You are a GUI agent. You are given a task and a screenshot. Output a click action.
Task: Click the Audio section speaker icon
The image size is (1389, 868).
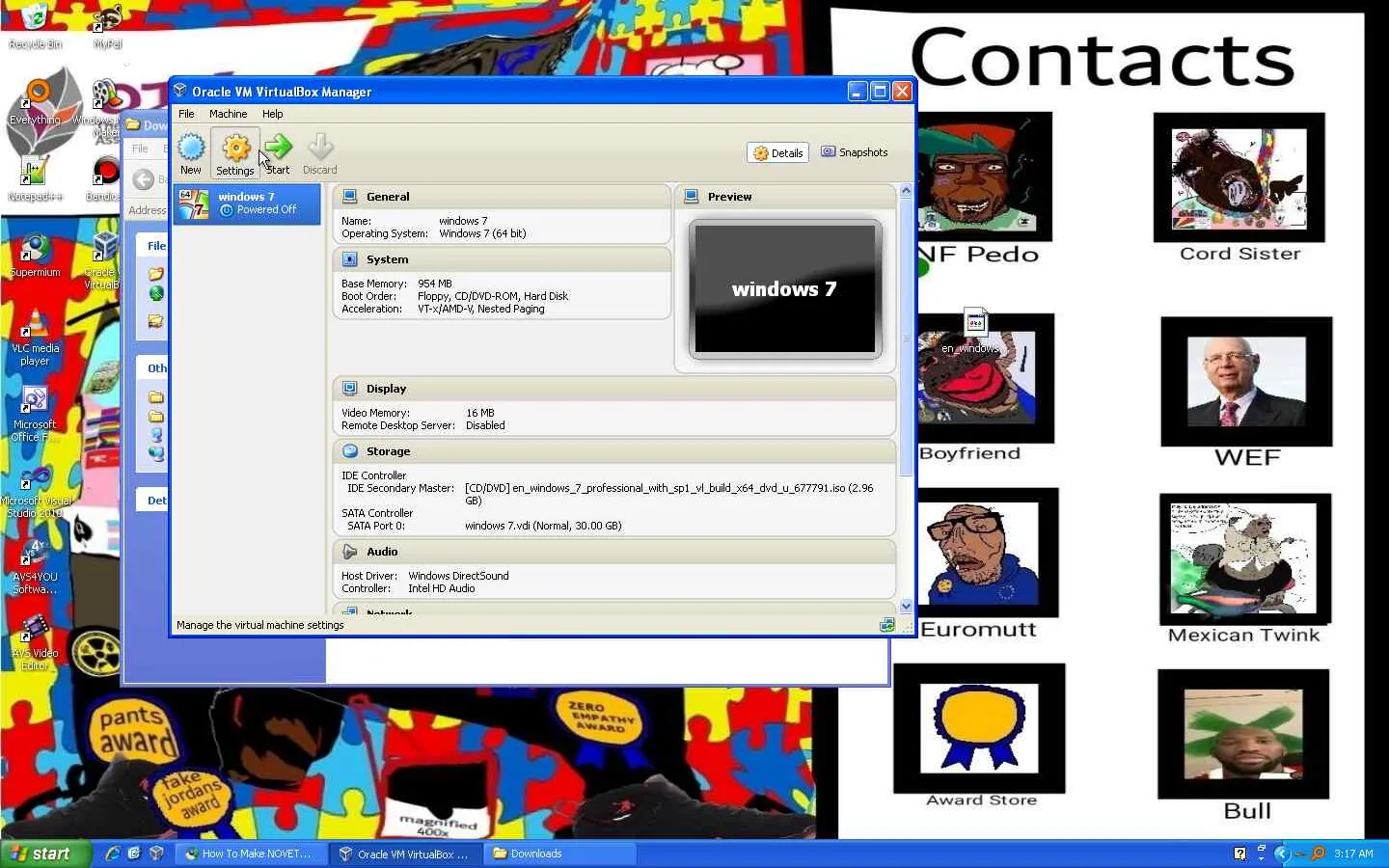pos(350,552)
